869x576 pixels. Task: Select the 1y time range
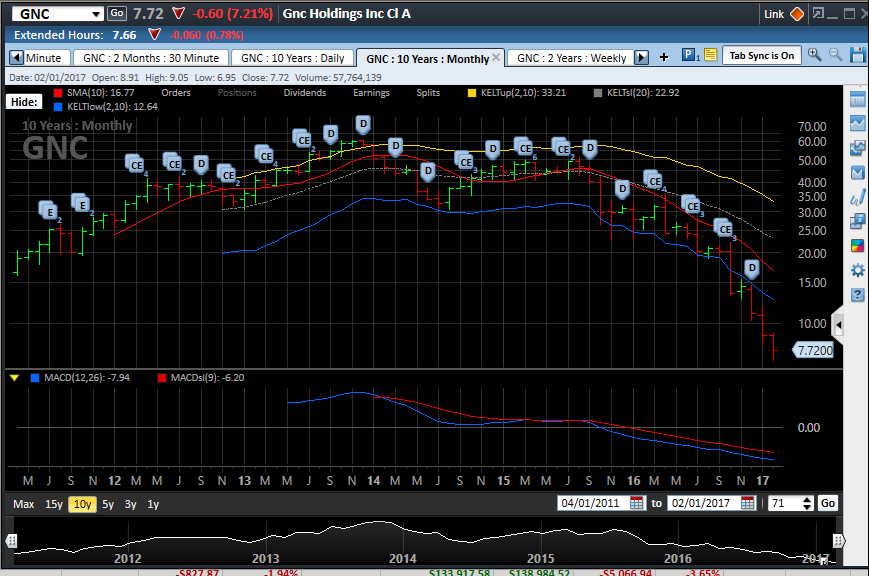point(153,504)
